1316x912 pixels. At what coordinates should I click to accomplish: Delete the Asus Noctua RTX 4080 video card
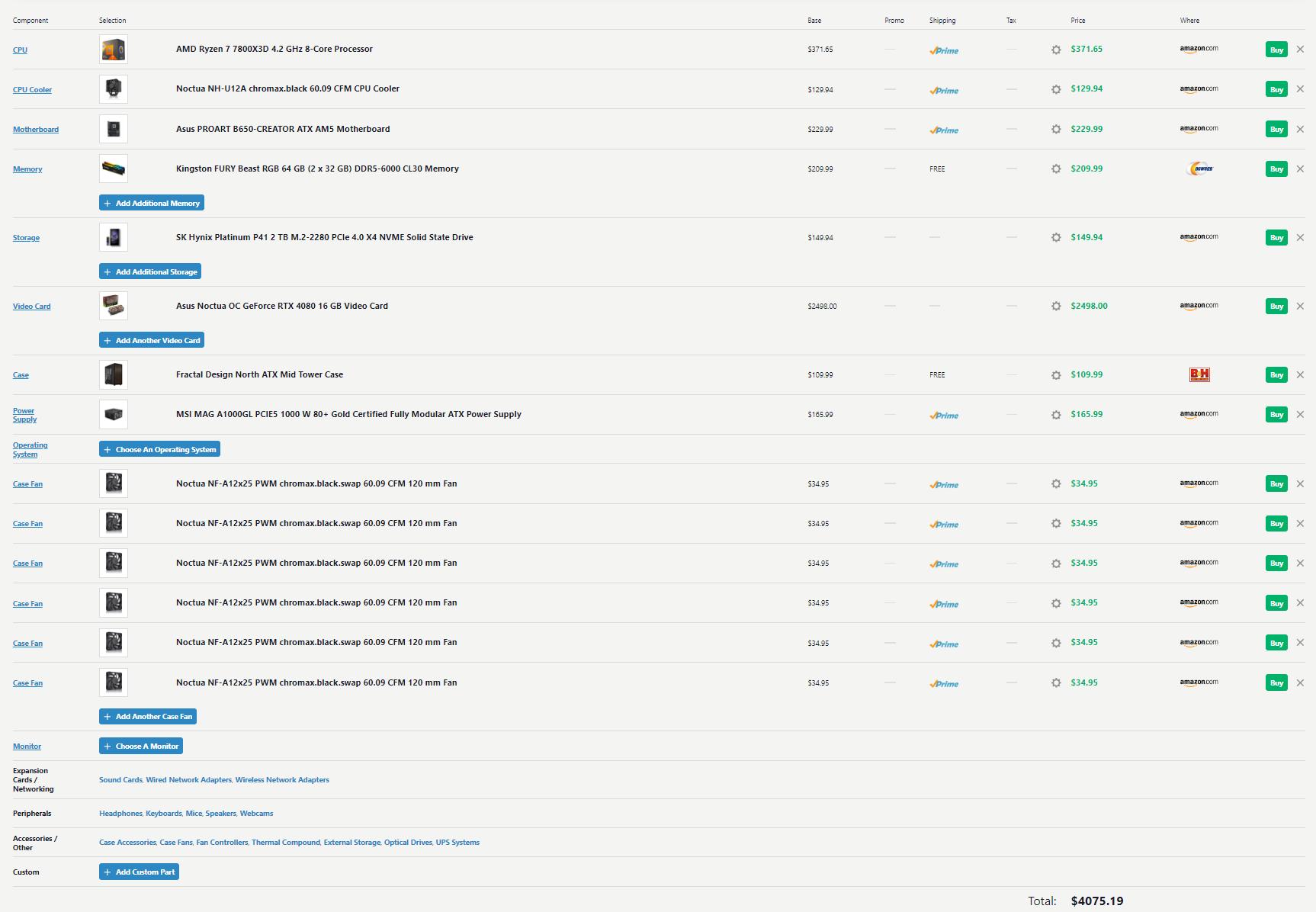[x=1300, y=306]
